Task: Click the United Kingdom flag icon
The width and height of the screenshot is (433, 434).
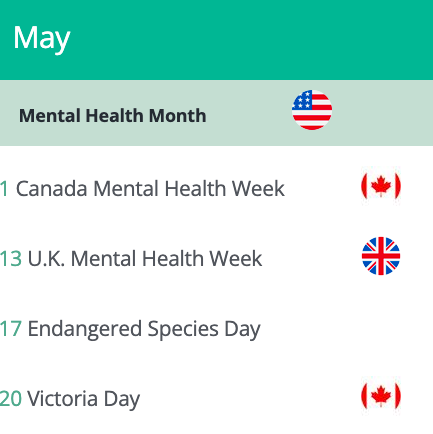Action: coord(381,256)
